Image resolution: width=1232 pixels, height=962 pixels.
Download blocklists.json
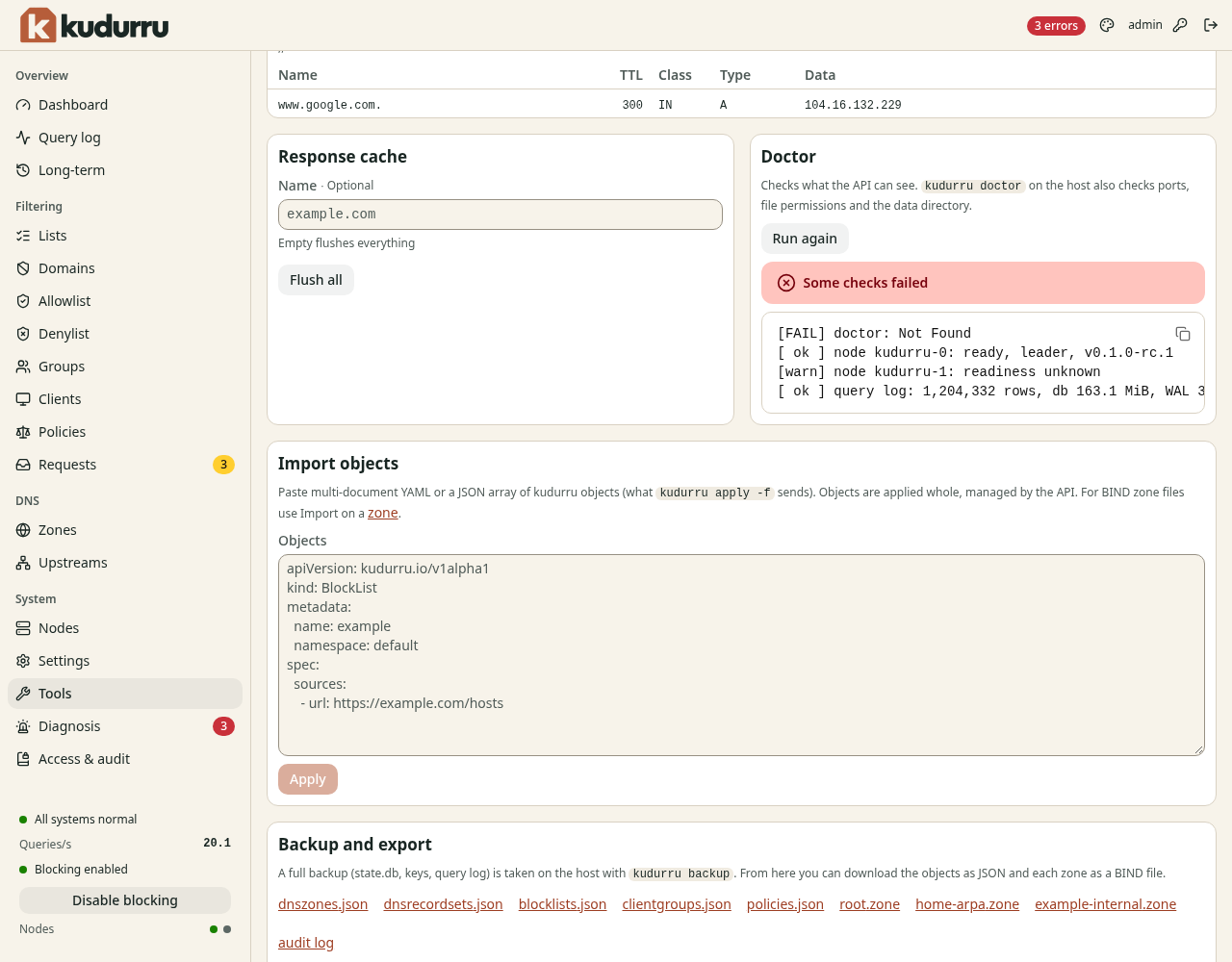click(562, 904)
